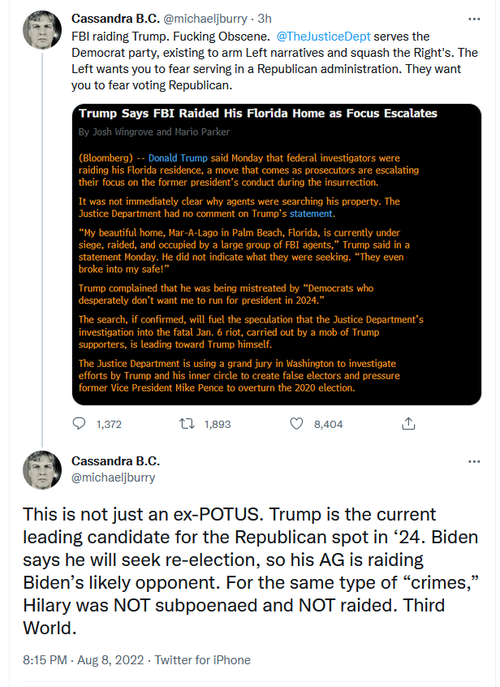Open more options on first tweet

click(474, 19)
